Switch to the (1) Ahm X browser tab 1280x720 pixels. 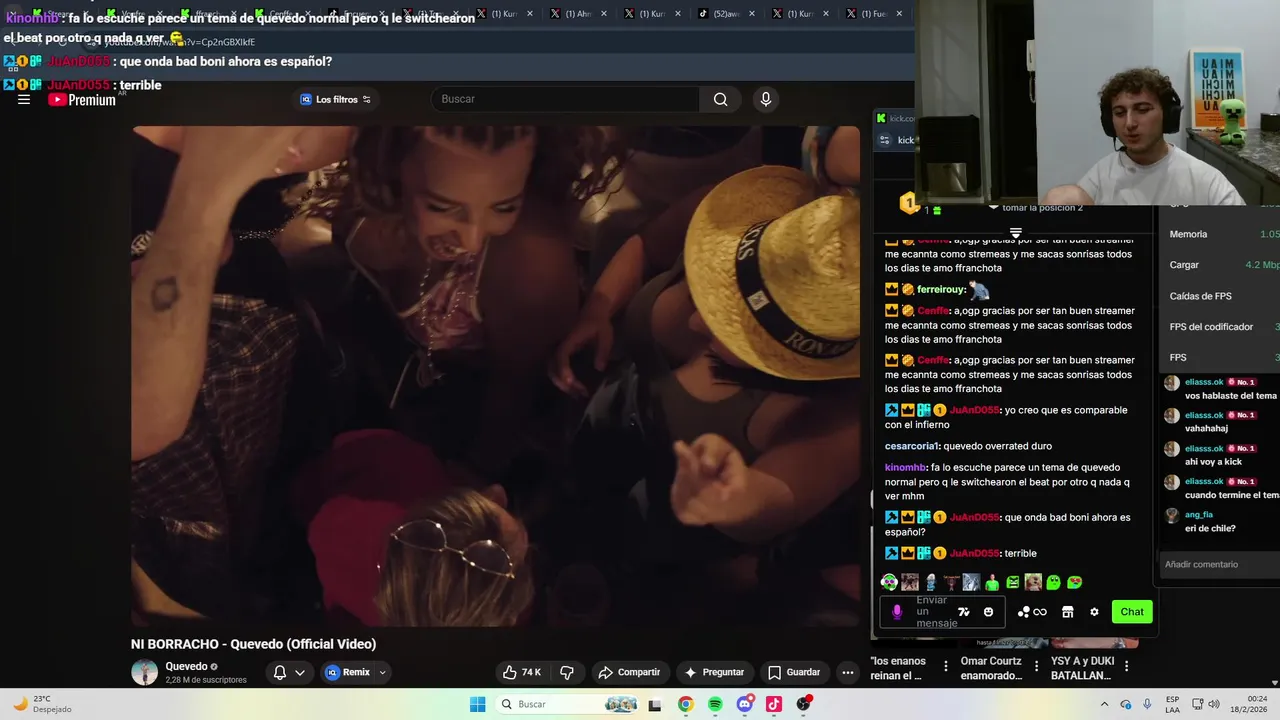pyautogui.click(x=579, y=14)
